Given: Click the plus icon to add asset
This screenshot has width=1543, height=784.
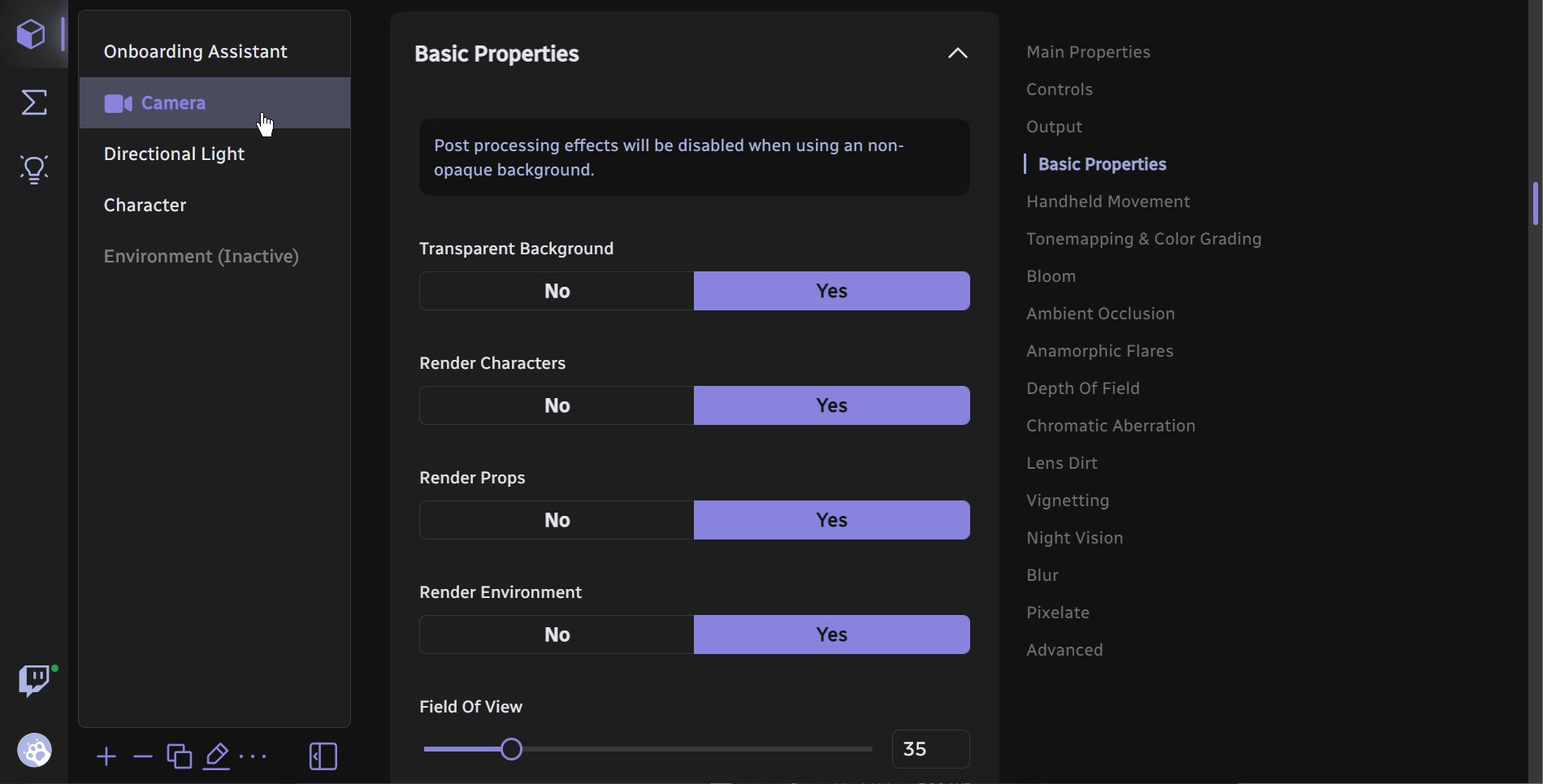Looking at the screenshot, I should 106,757.
